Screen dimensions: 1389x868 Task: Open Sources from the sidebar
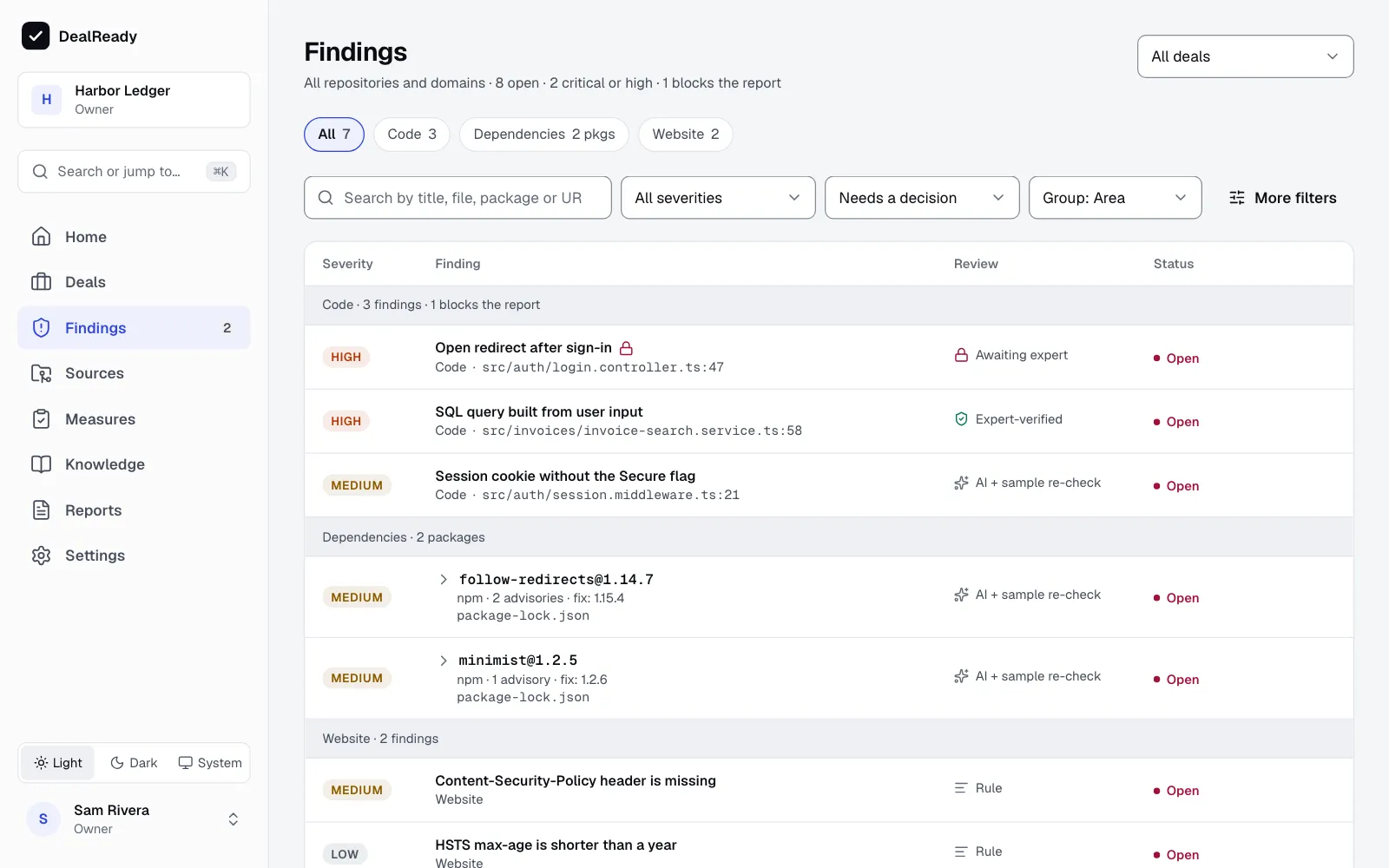pos(134,373)
